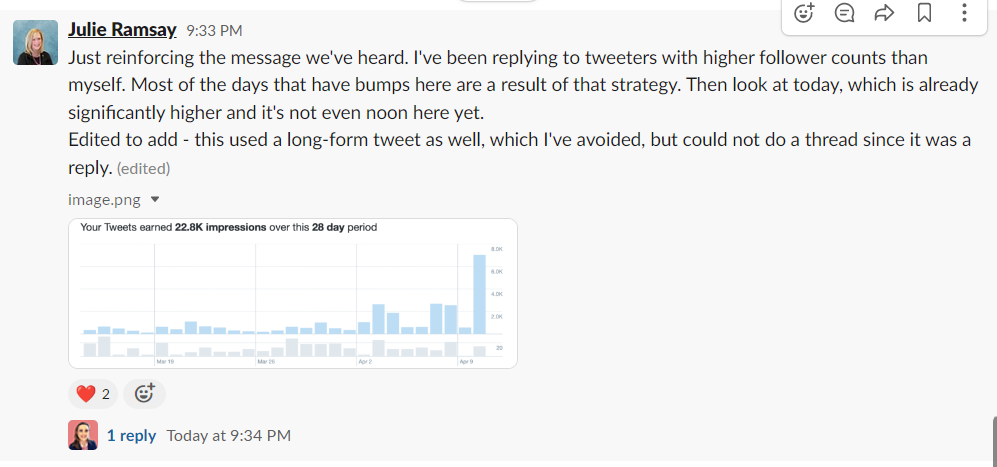Click the Julie Ramsay name link
The width and height of the screenshot is (997, 467).
point(124,30)
